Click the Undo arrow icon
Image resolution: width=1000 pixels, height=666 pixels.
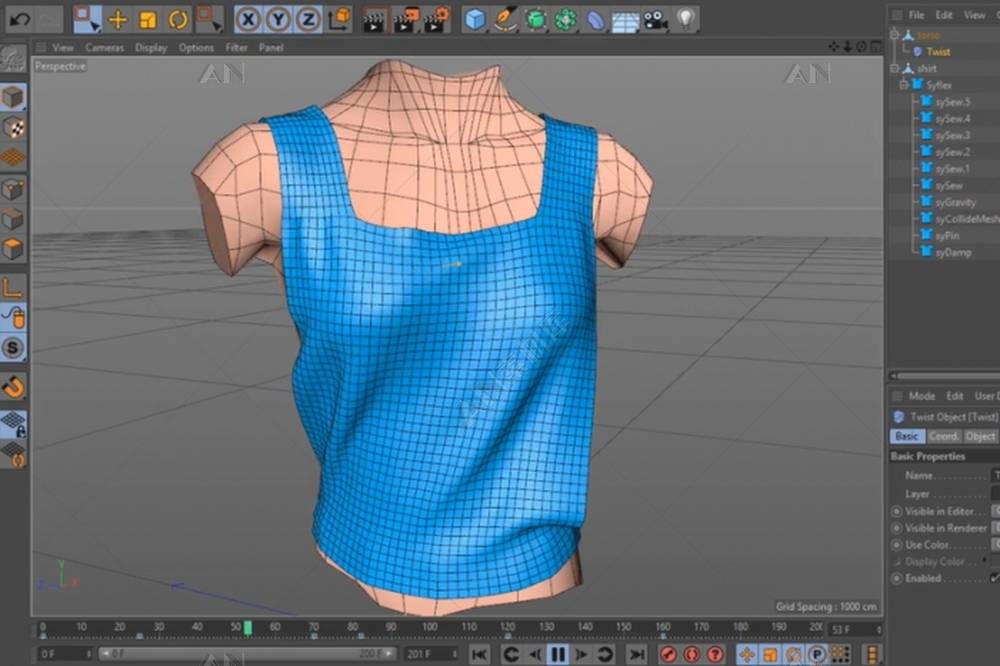(19, 19)
